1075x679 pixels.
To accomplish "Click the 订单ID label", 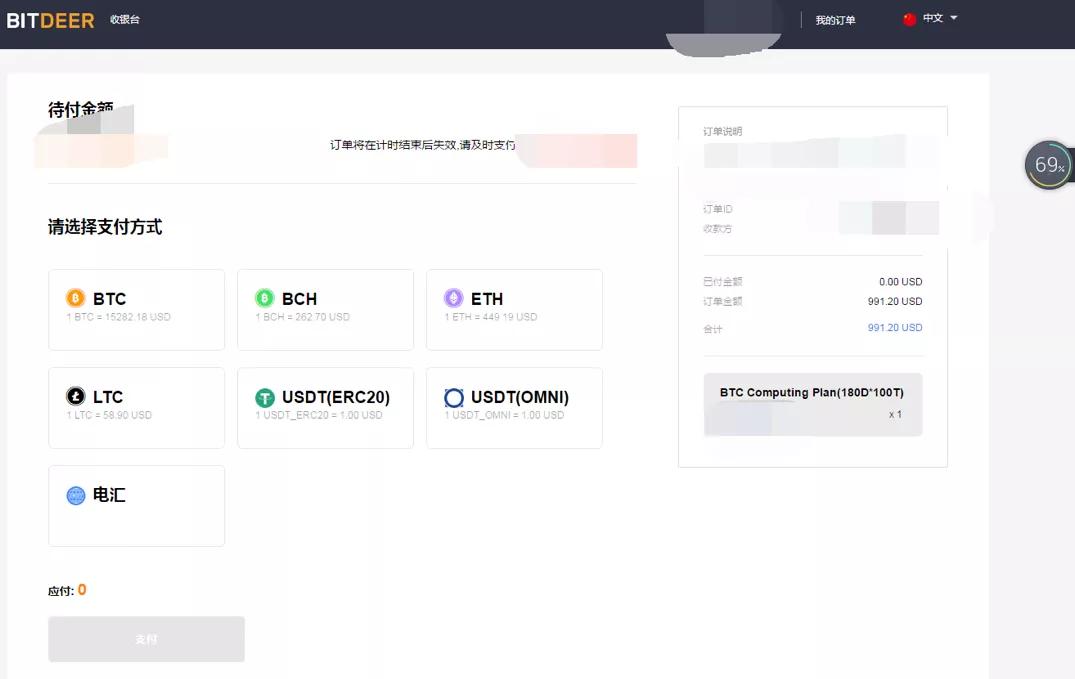I will [718, 209].
